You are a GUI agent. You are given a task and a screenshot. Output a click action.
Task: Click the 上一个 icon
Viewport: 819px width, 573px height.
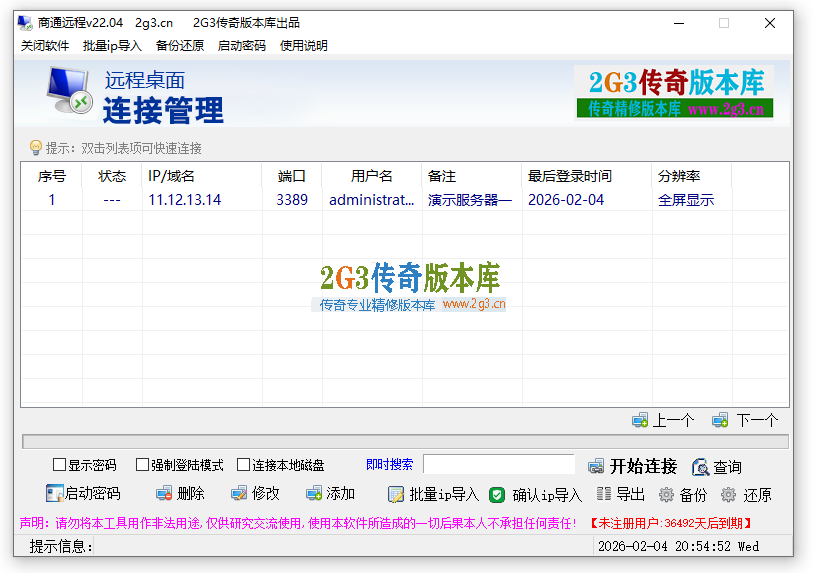click(640, 420)
